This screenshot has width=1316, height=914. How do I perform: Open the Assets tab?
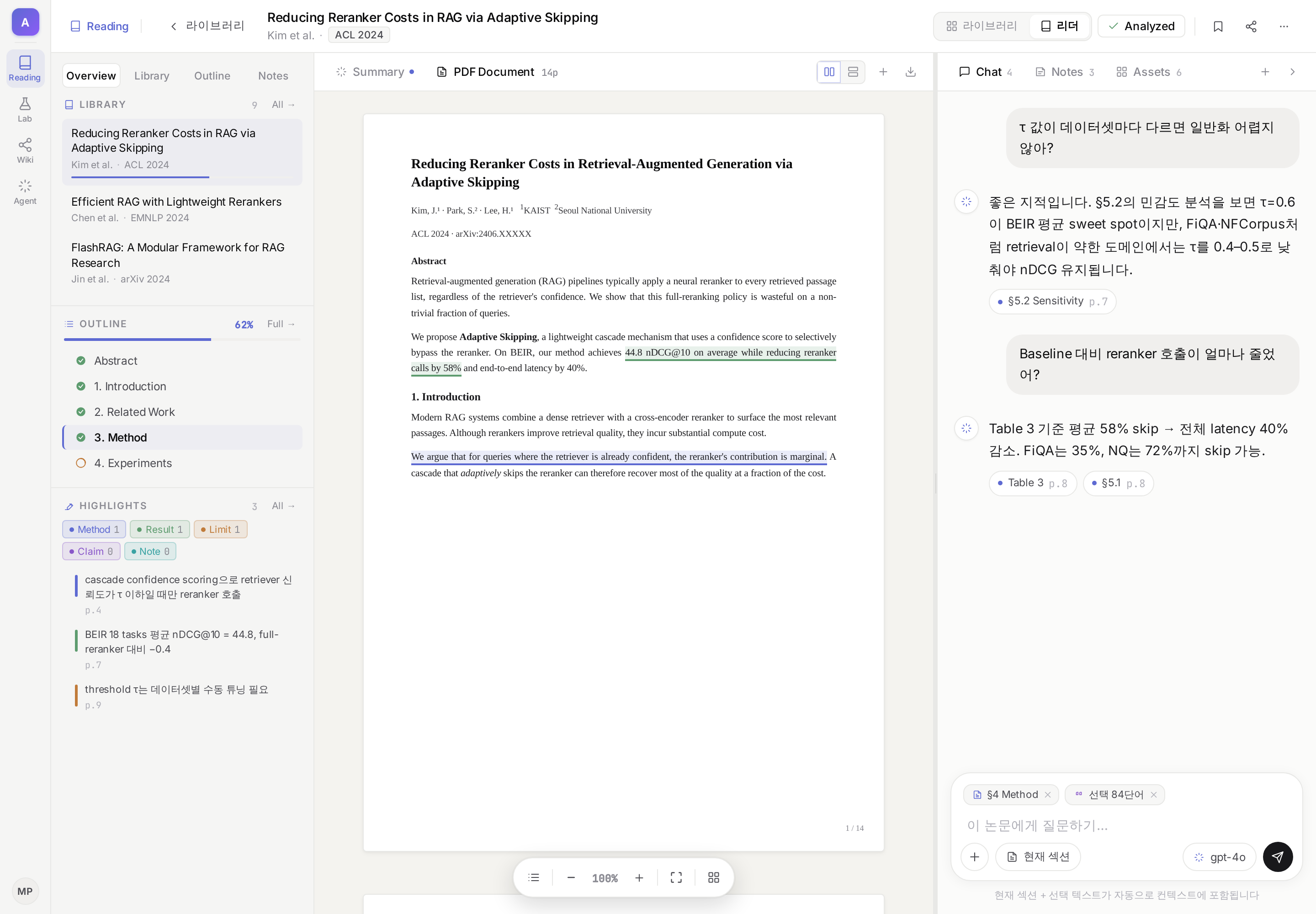tap(1149, 72)
